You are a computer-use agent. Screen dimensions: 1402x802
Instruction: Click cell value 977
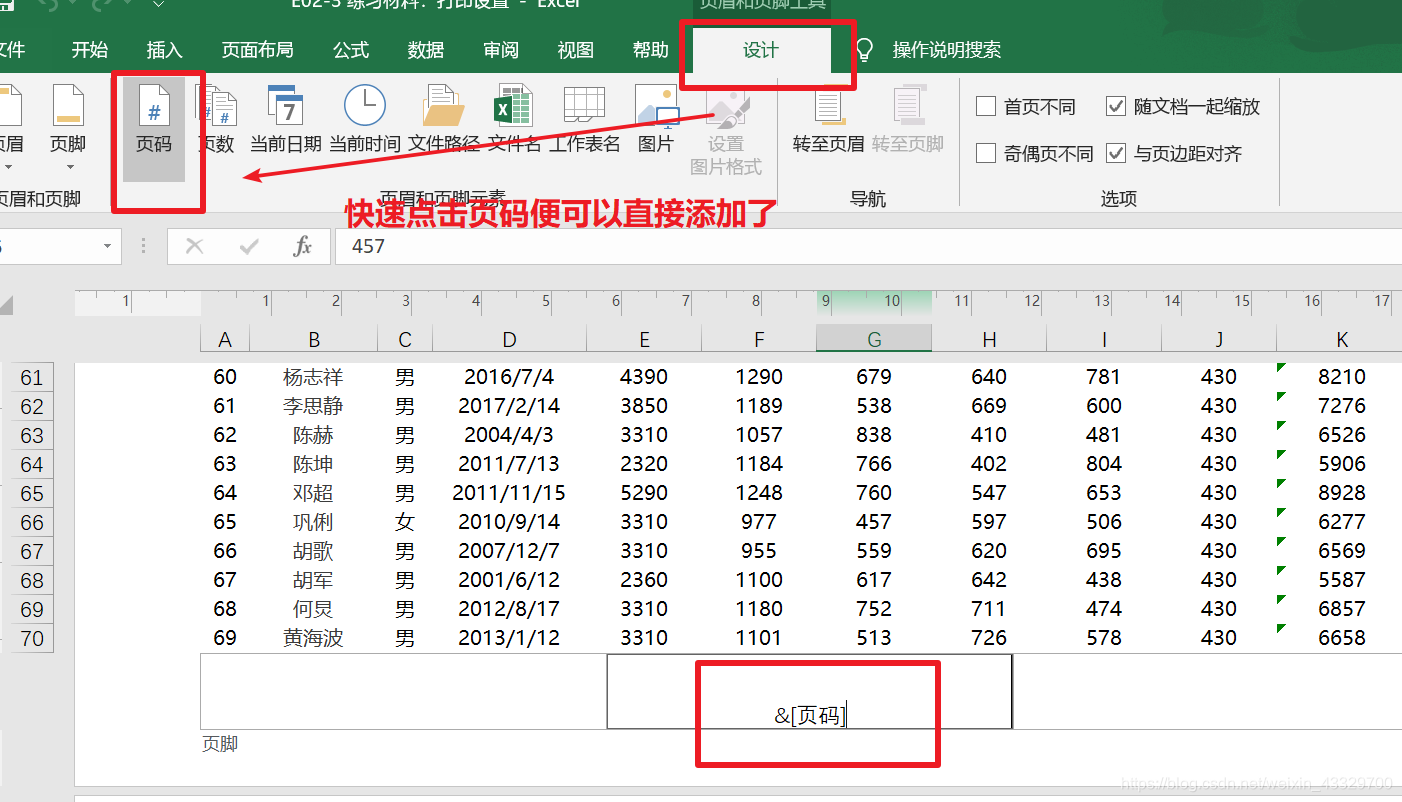pyautogui.click(x=759, y=523)
